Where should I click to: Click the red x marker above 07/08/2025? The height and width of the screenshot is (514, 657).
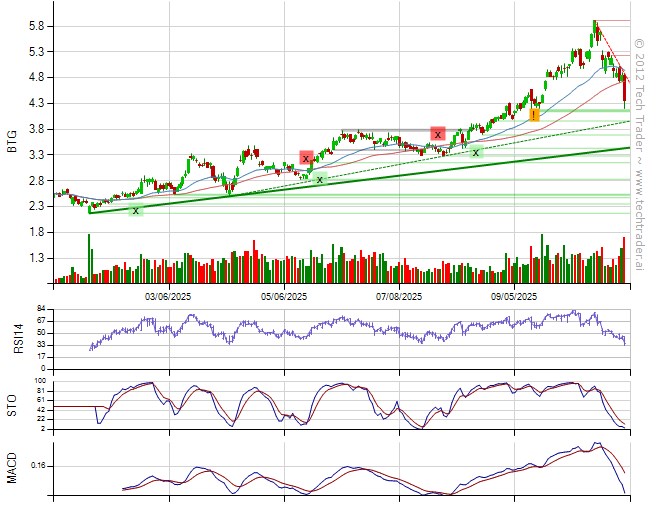[x=437, y=134]
